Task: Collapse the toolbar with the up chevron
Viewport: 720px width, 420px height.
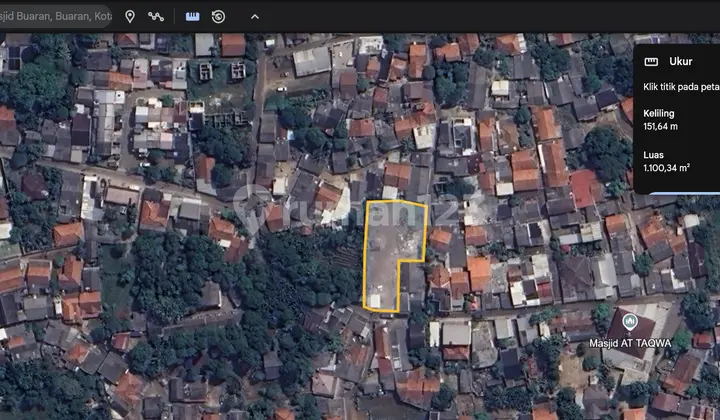Action: pyautogui.click(x=254, y=16)
